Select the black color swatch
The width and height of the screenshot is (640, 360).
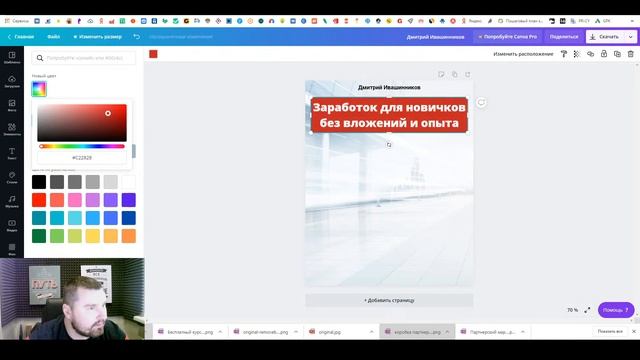click(39, 182)
